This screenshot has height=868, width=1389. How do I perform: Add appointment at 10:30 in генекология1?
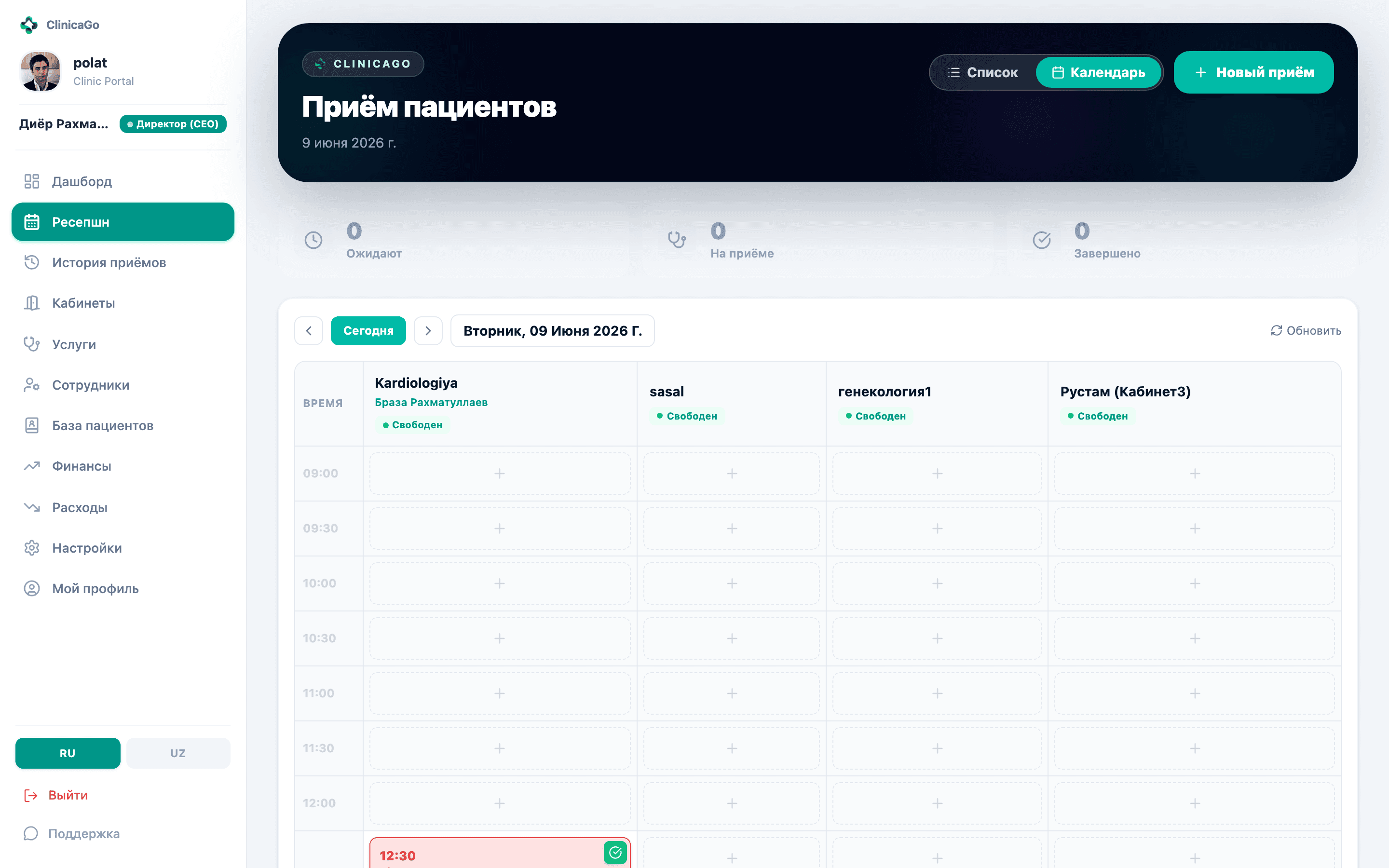coord(937,638)
